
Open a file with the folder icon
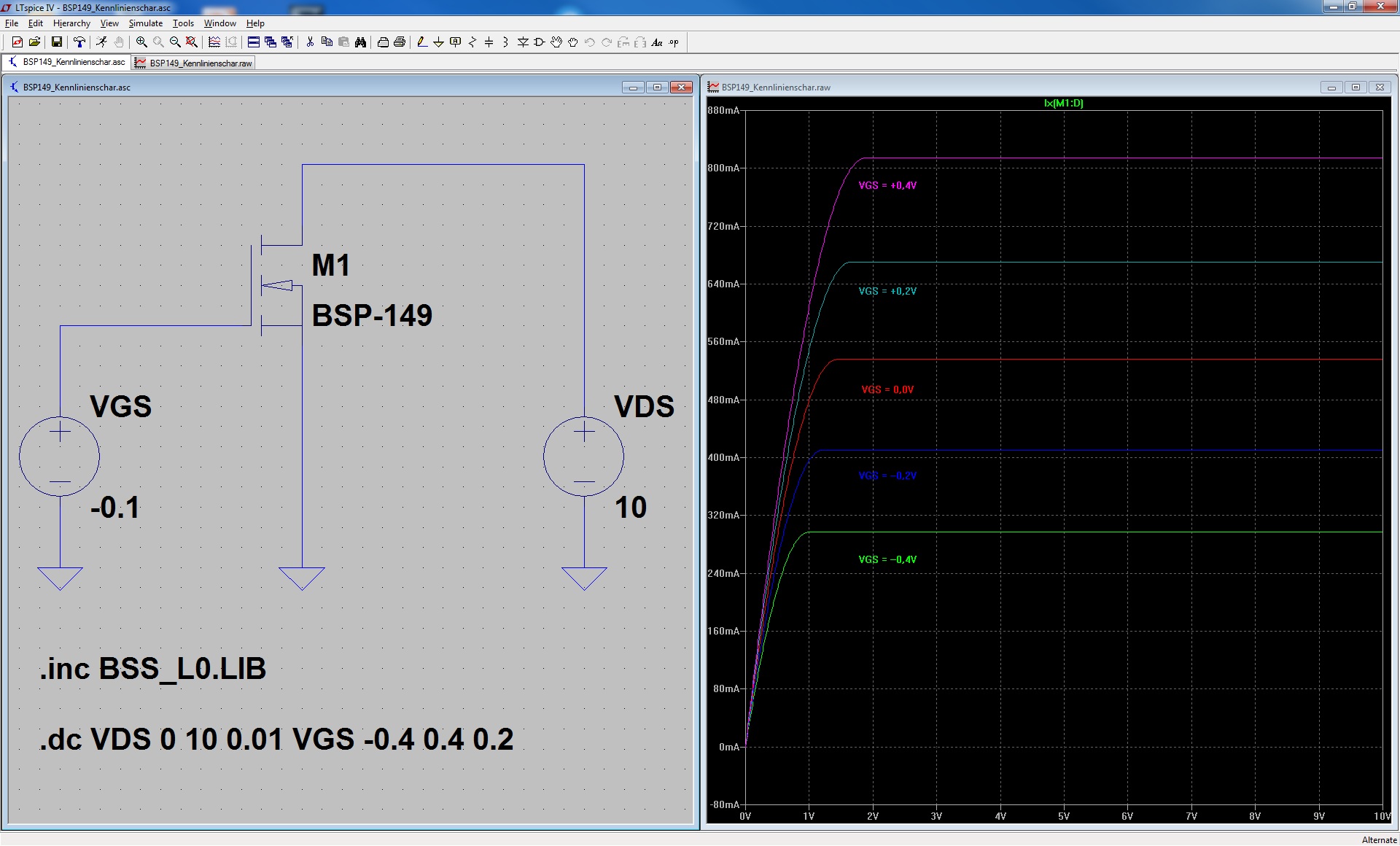click(34, 42)
